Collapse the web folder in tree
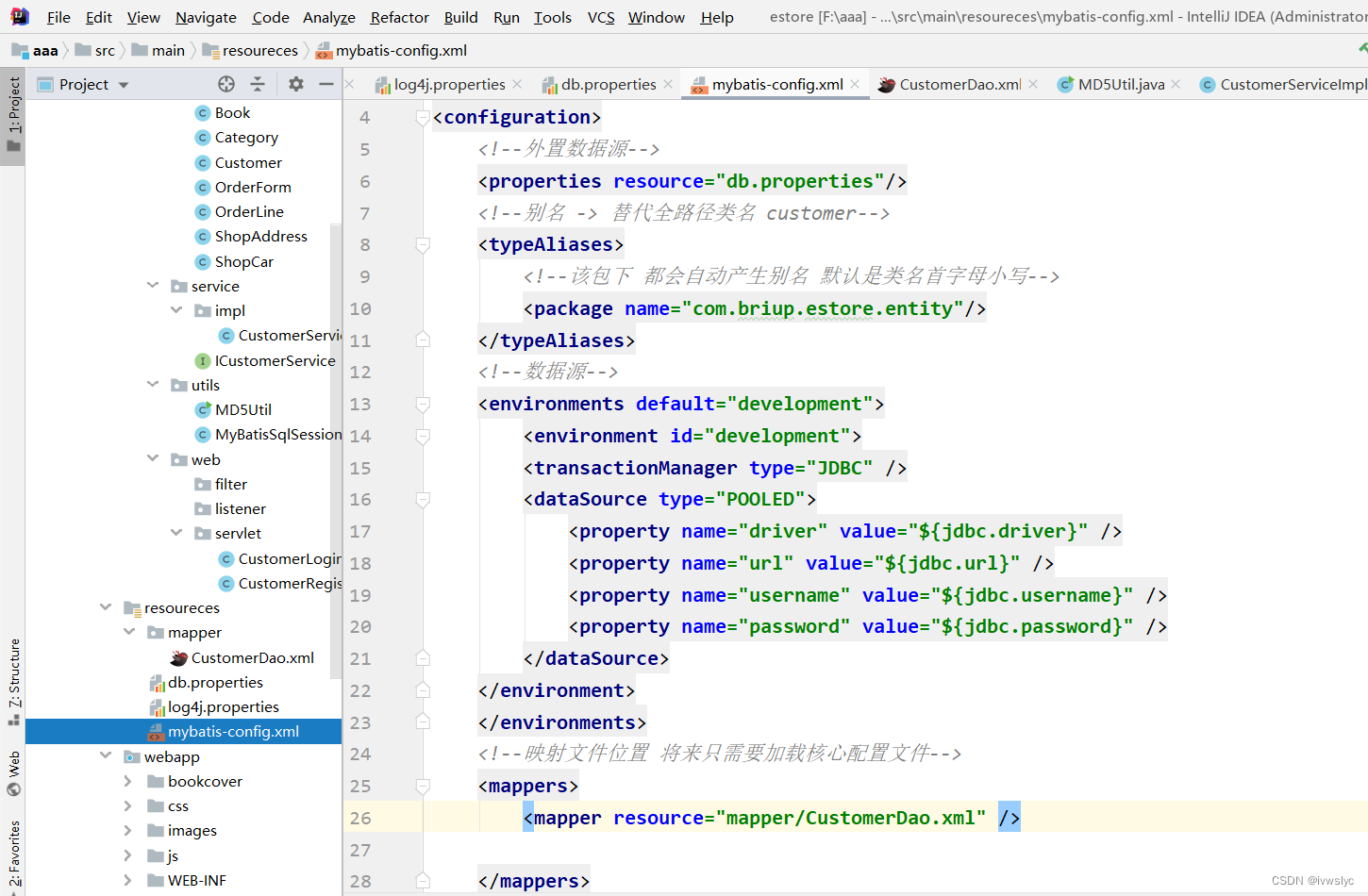This screenshot has width=1368, height=896. [153, 458]
